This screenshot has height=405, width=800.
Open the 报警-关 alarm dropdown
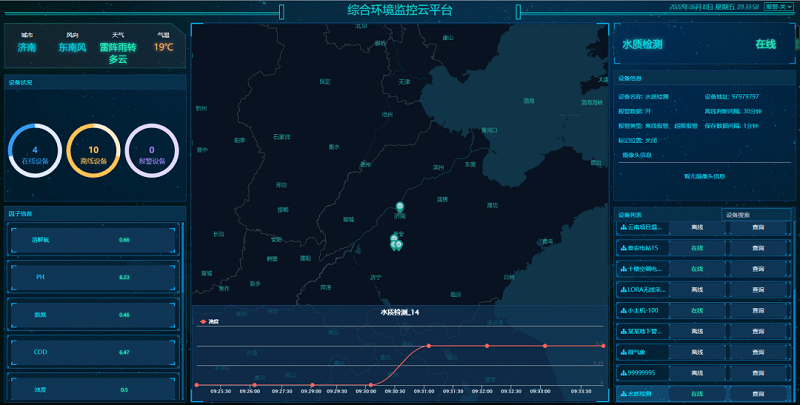[x=778, y=6]
